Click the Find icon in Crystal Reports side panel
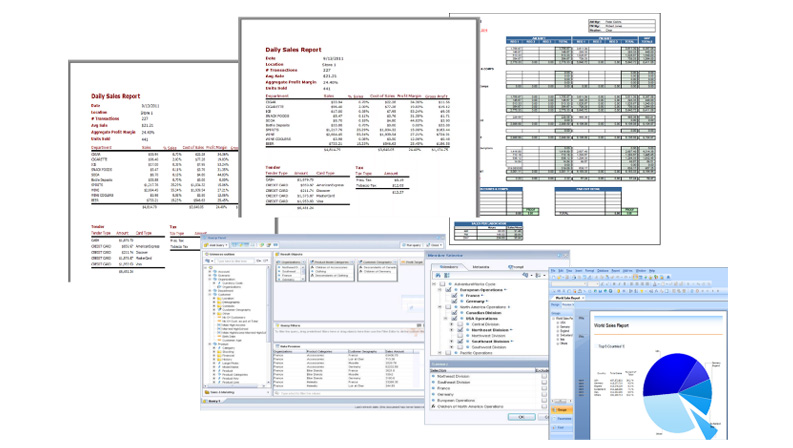 pyautogui.click(x=554, y=427)
